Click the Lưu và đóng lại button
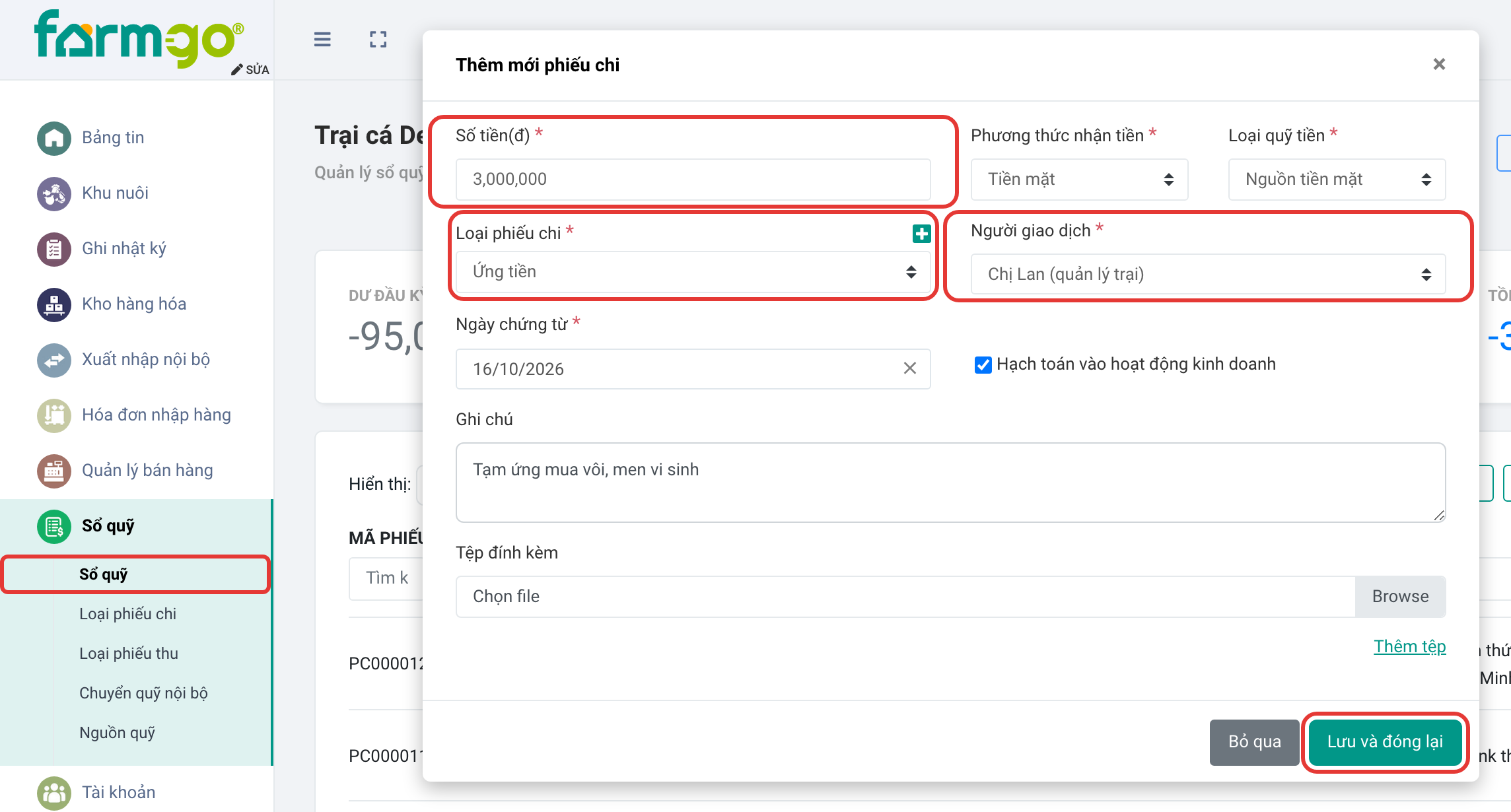Screen dimensions: 1511x812 [1385, 742]
